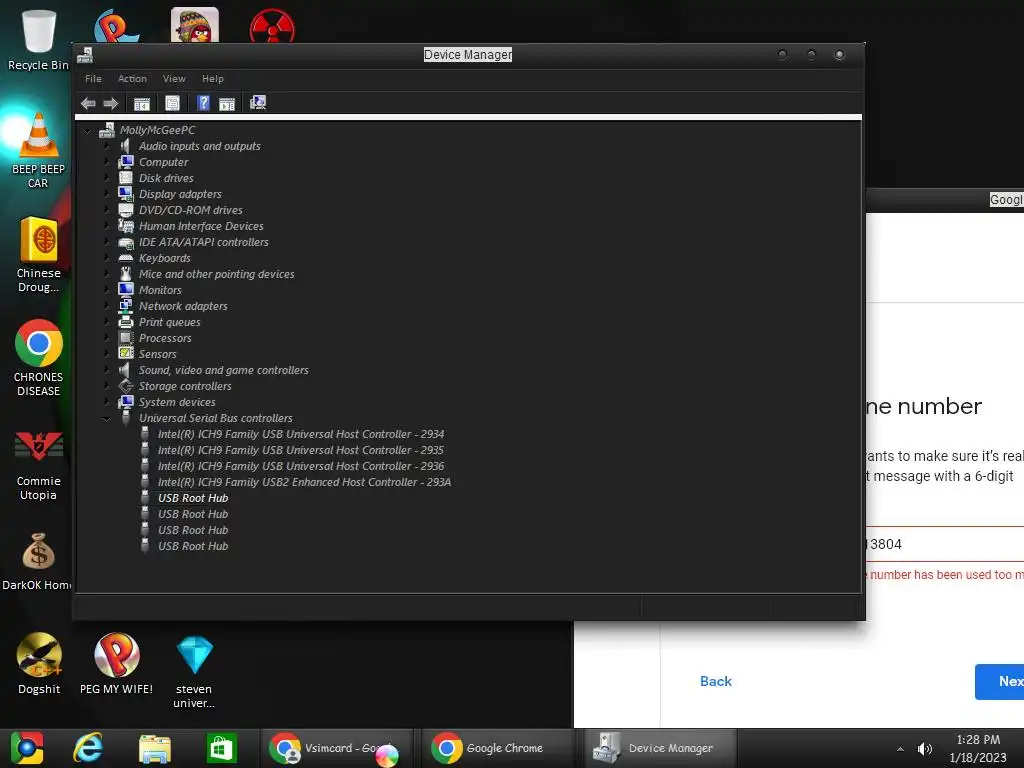Viewport: 1024px width, 768px height.
Task: Switch to Google Chrome taskbar window
Action: coord(496,748)
